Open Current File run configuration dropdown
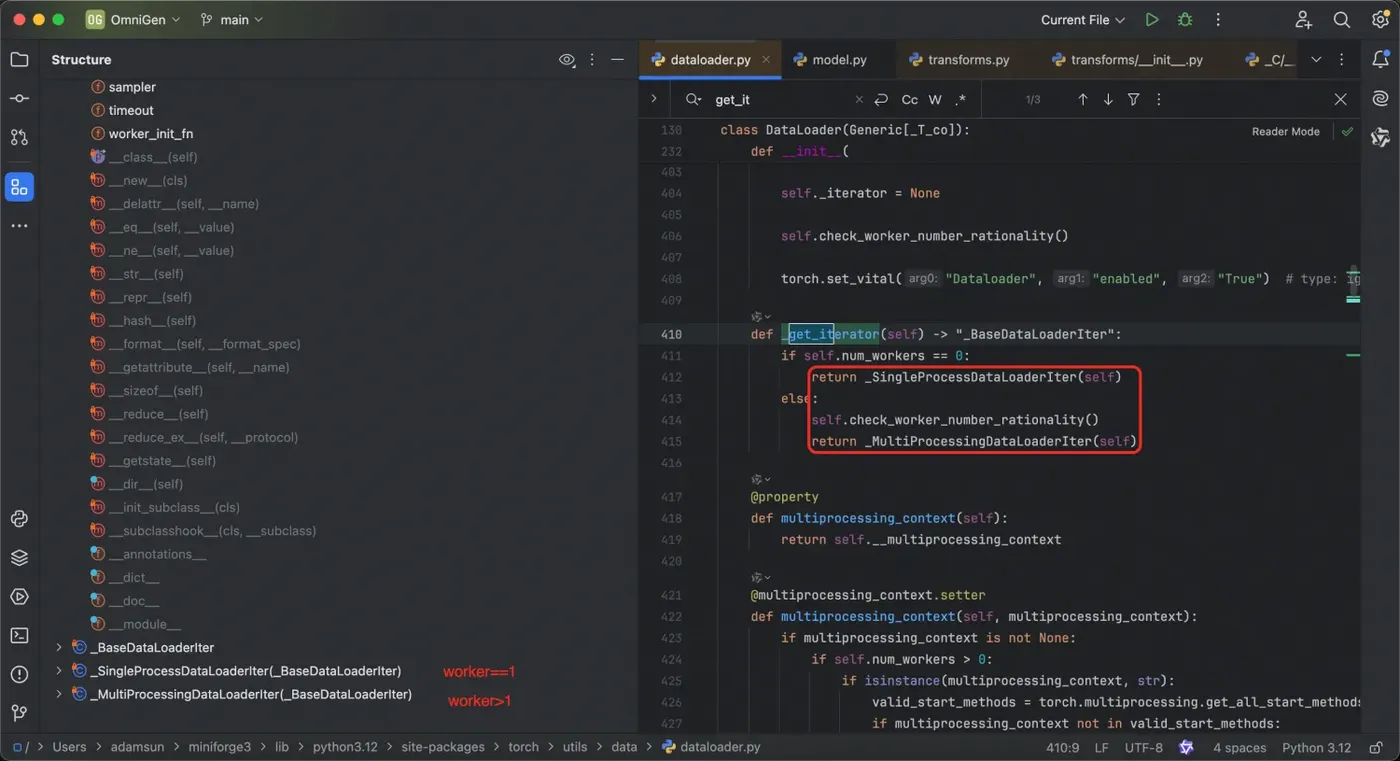Image resolution: width=1400 pixels, height=761 pixels. (1082, 20)
